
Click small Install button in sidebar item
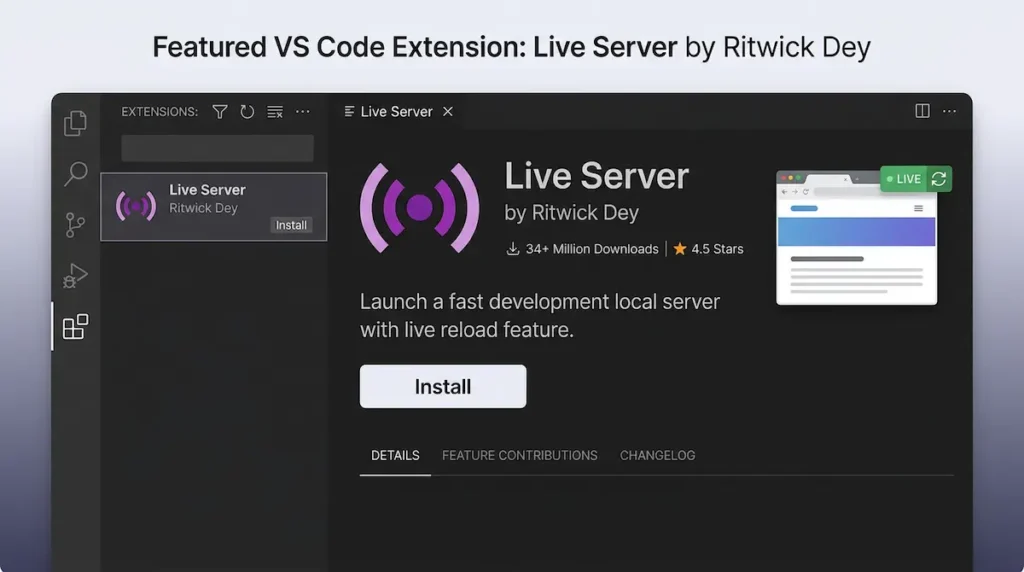(291, 225)
